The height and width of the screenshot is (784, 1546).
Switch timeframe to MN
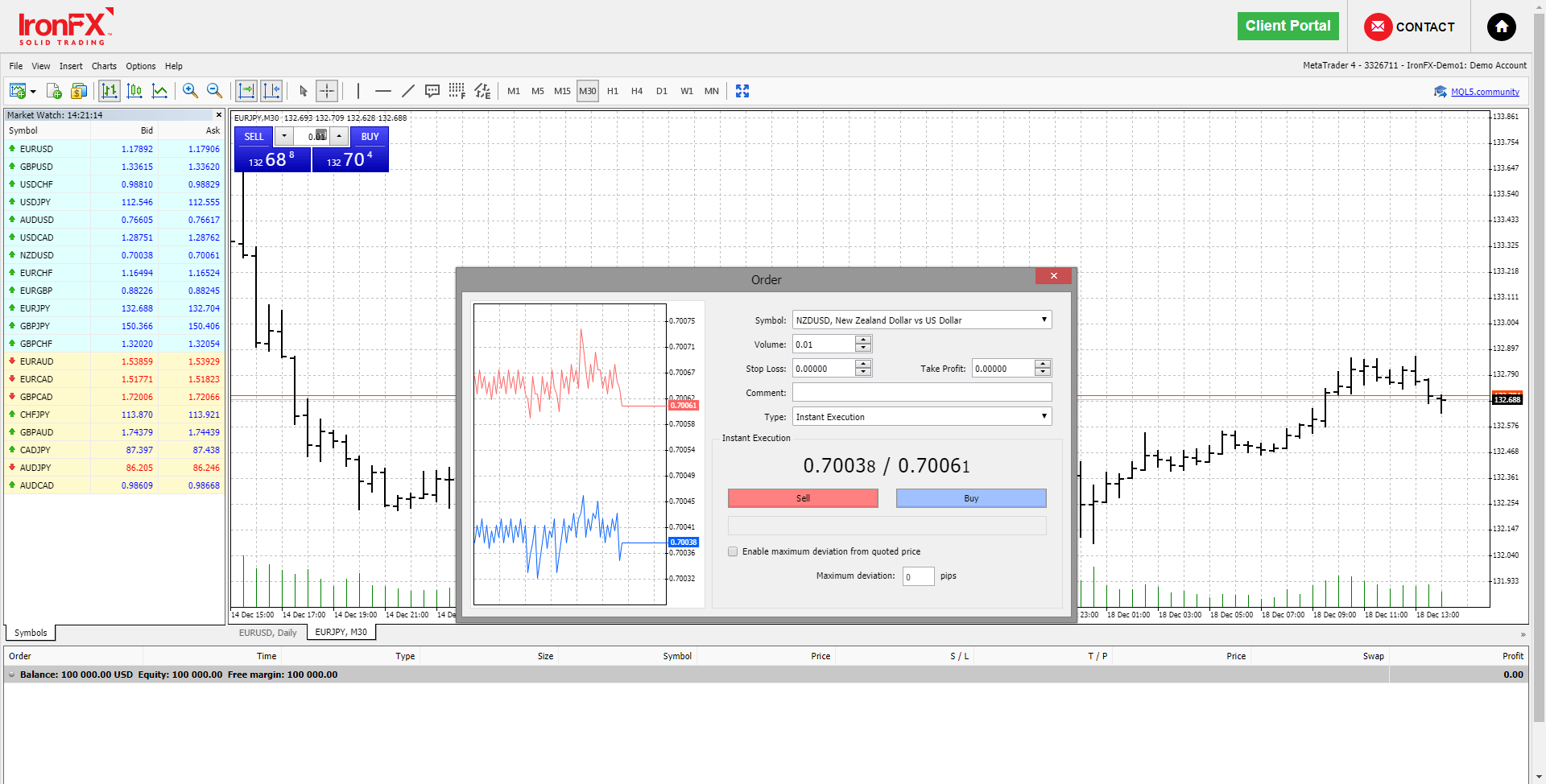click(x=712, y=91)
